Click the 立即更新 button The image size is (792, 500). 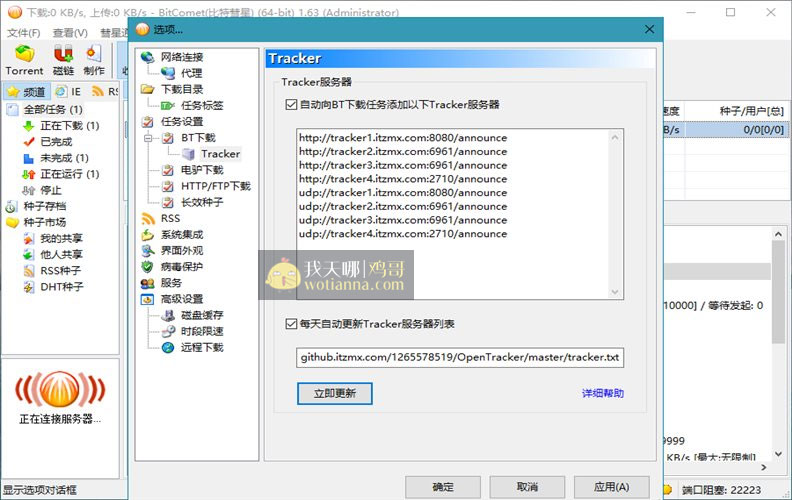point(334,393)
